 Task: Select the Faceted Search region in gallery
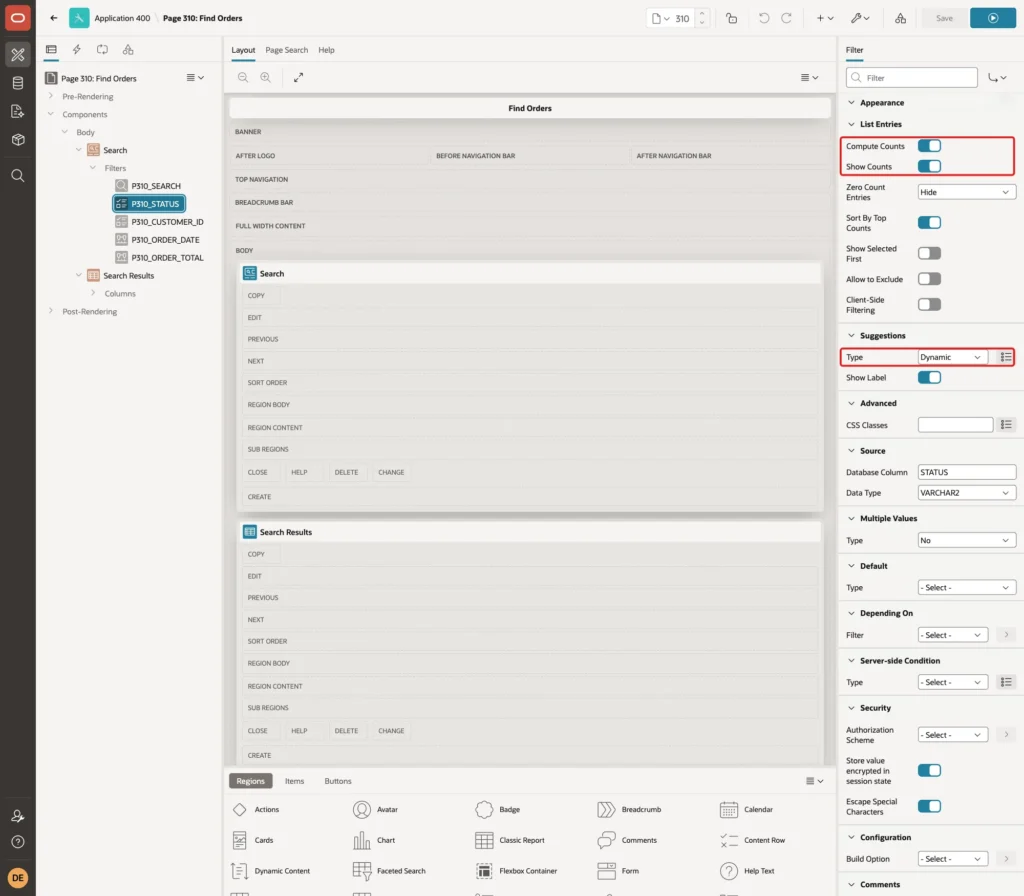pos(389,871)
